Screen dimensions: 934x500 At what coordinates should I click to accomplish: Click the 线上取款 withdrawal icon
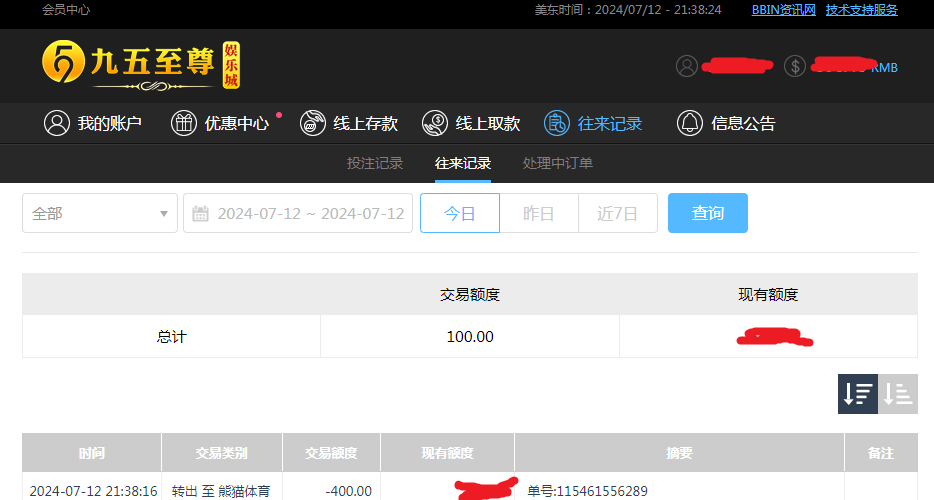434,123
